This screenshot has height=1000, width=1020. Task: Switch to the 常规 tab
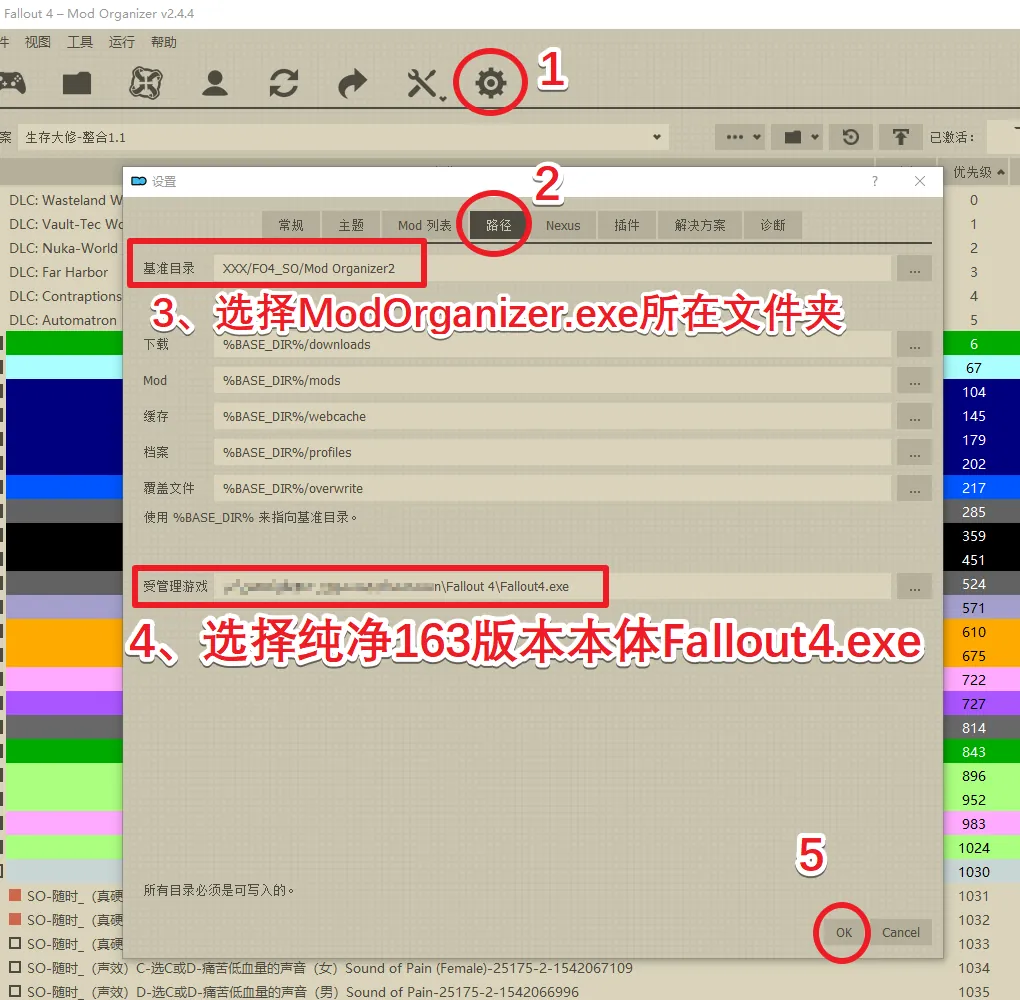coord(291,225)
